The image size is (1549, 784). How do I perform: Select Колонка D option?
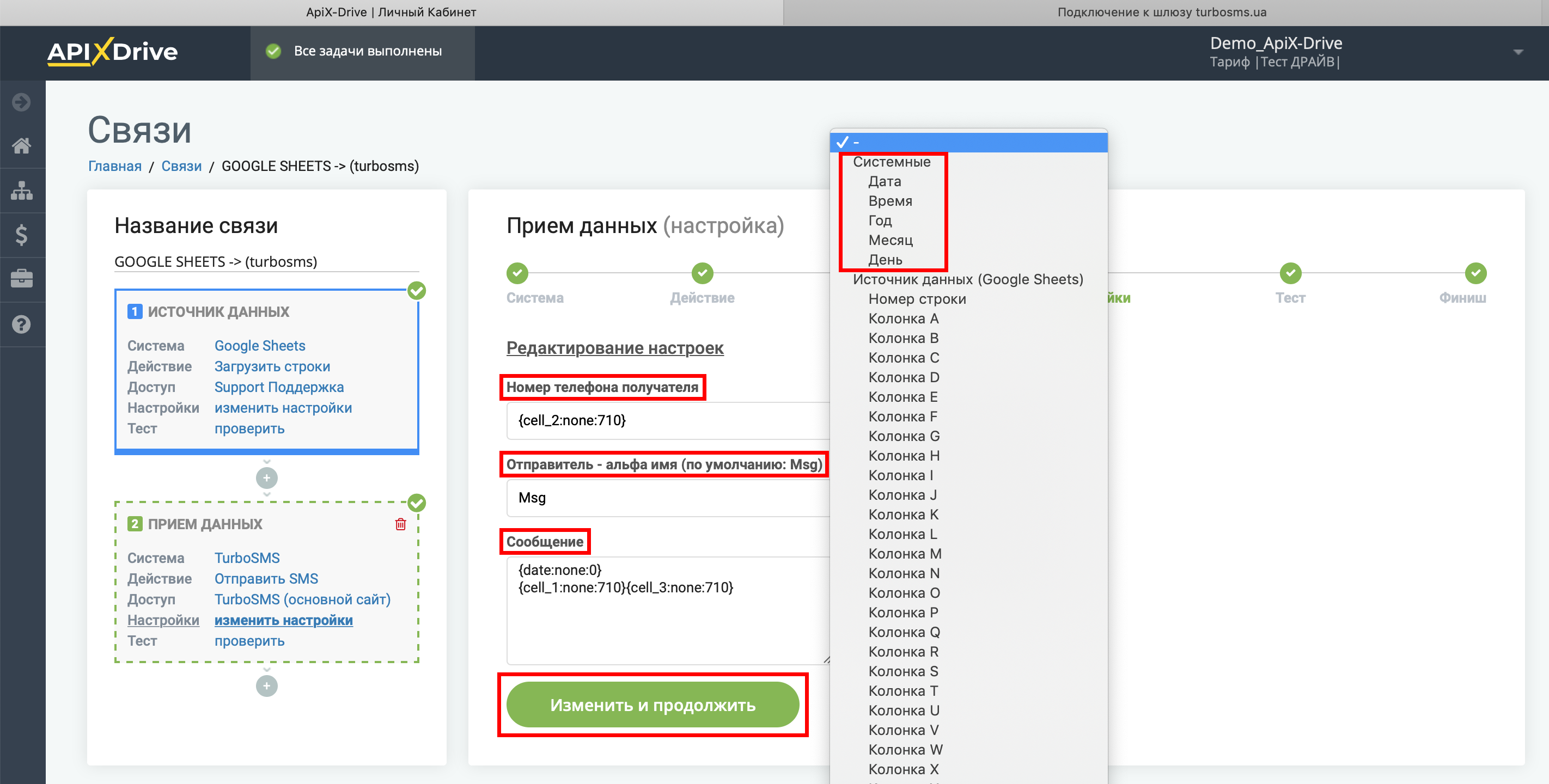click(968, 377)
